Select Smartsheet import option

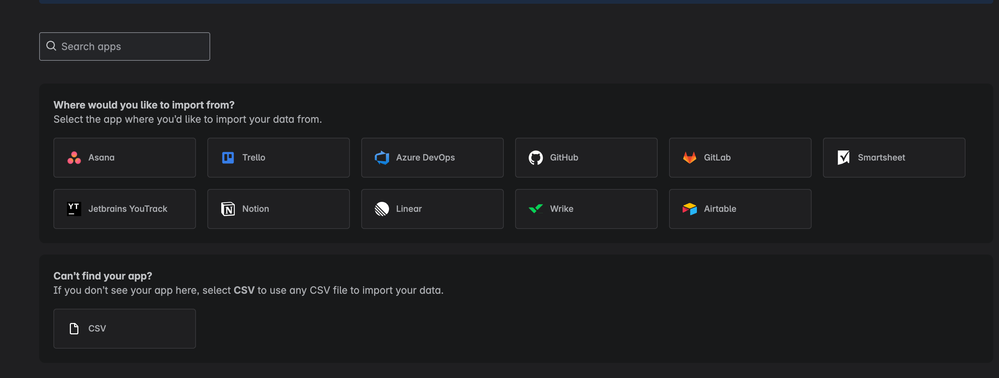895,157
